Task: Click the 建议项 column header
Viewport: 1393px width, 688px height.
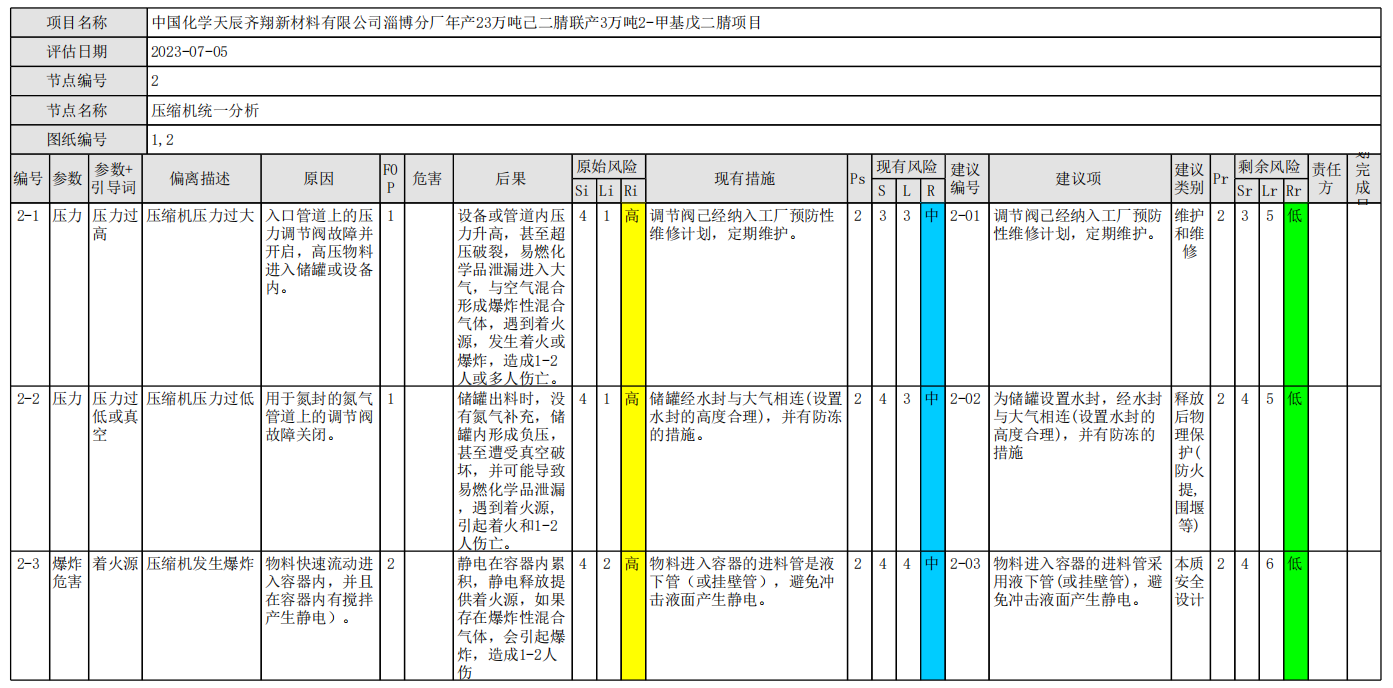Action: tap(1079, 179)
